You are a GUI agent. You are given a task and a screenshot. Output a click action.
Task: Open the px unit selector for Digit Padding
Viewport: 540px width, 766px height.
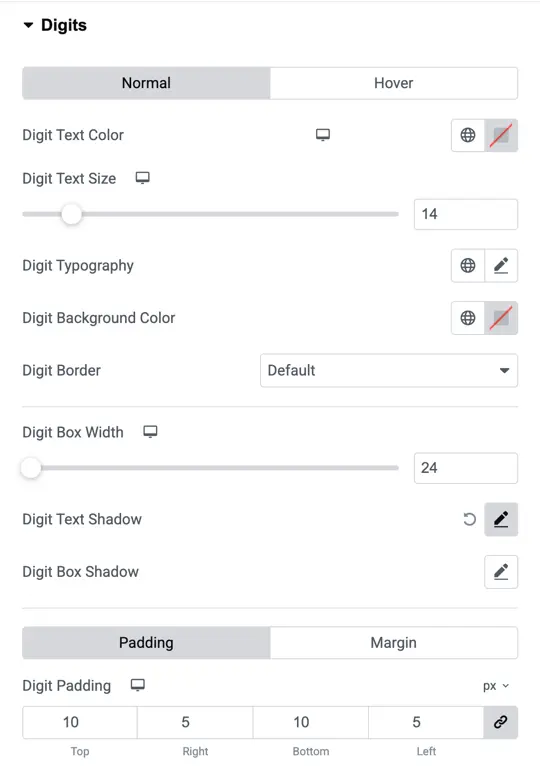click(496, 686)
